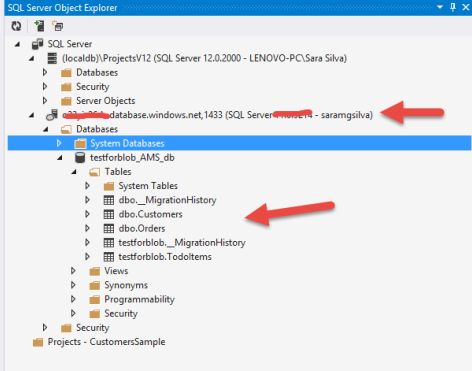
Task: Click the localdb ProjectsV12 server icon
Action: pos(52,58)
